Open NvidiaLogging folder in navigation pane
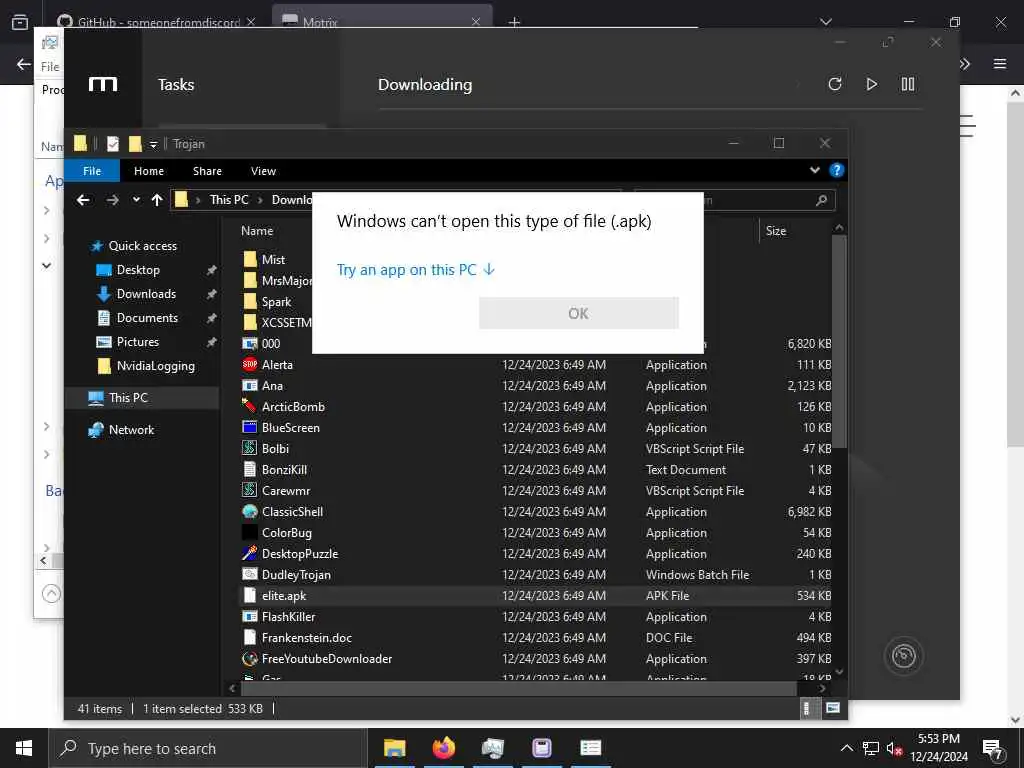Viewport: 1024px width, 768px height. pyautogui.click(x=155, y=366)
